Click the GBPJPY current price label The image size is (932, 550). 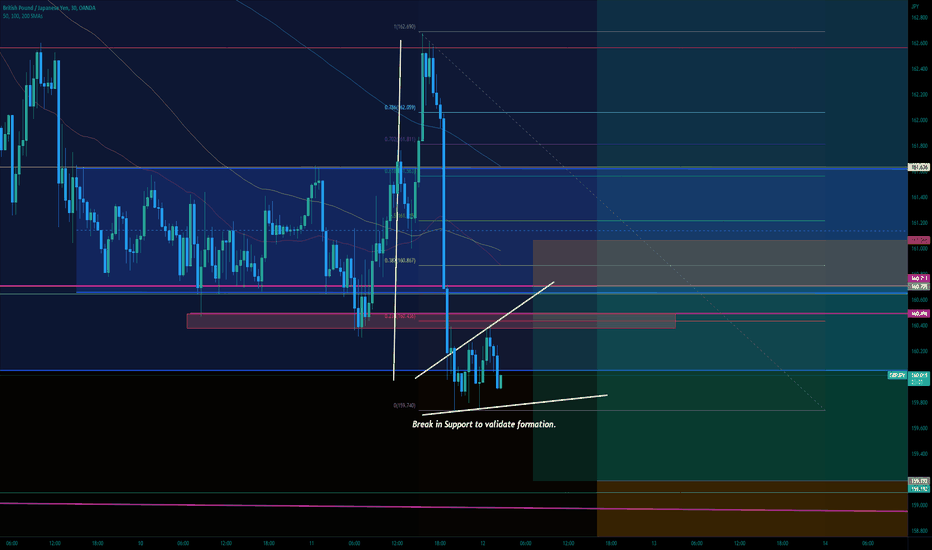(x=897, y=375)
